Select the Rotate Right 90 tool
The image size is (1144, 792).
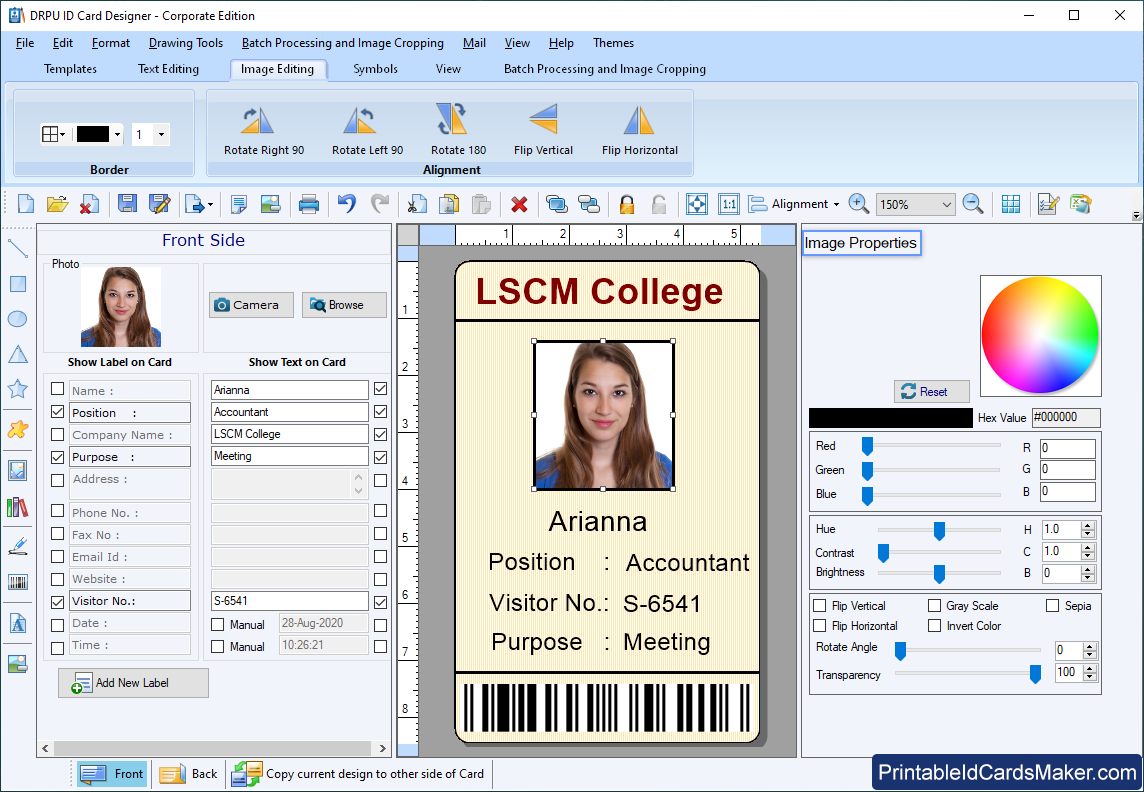262,128
